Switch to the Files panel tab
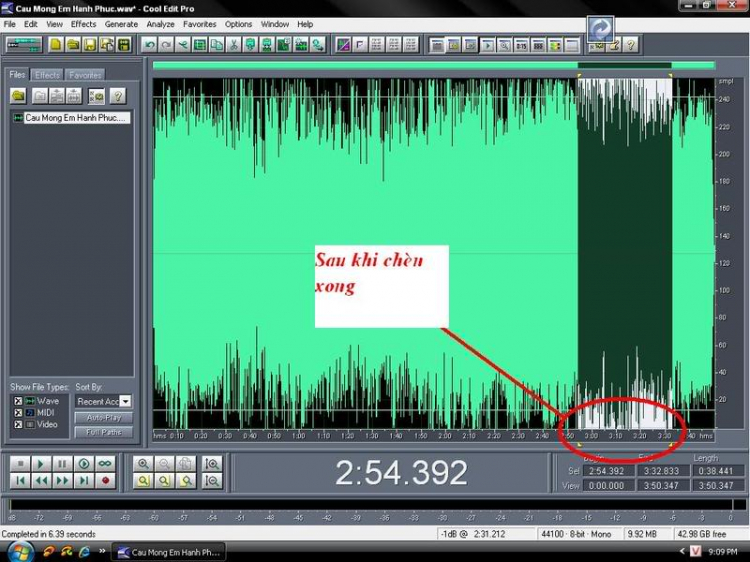Viewport: 750px width, 562px height. (x=17, y=75)
